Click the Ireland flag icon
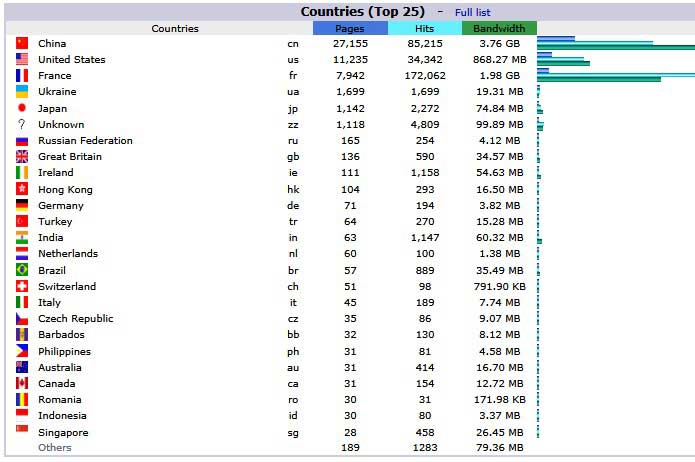This screenshot has width=695, height=462. tap(22, 172)
